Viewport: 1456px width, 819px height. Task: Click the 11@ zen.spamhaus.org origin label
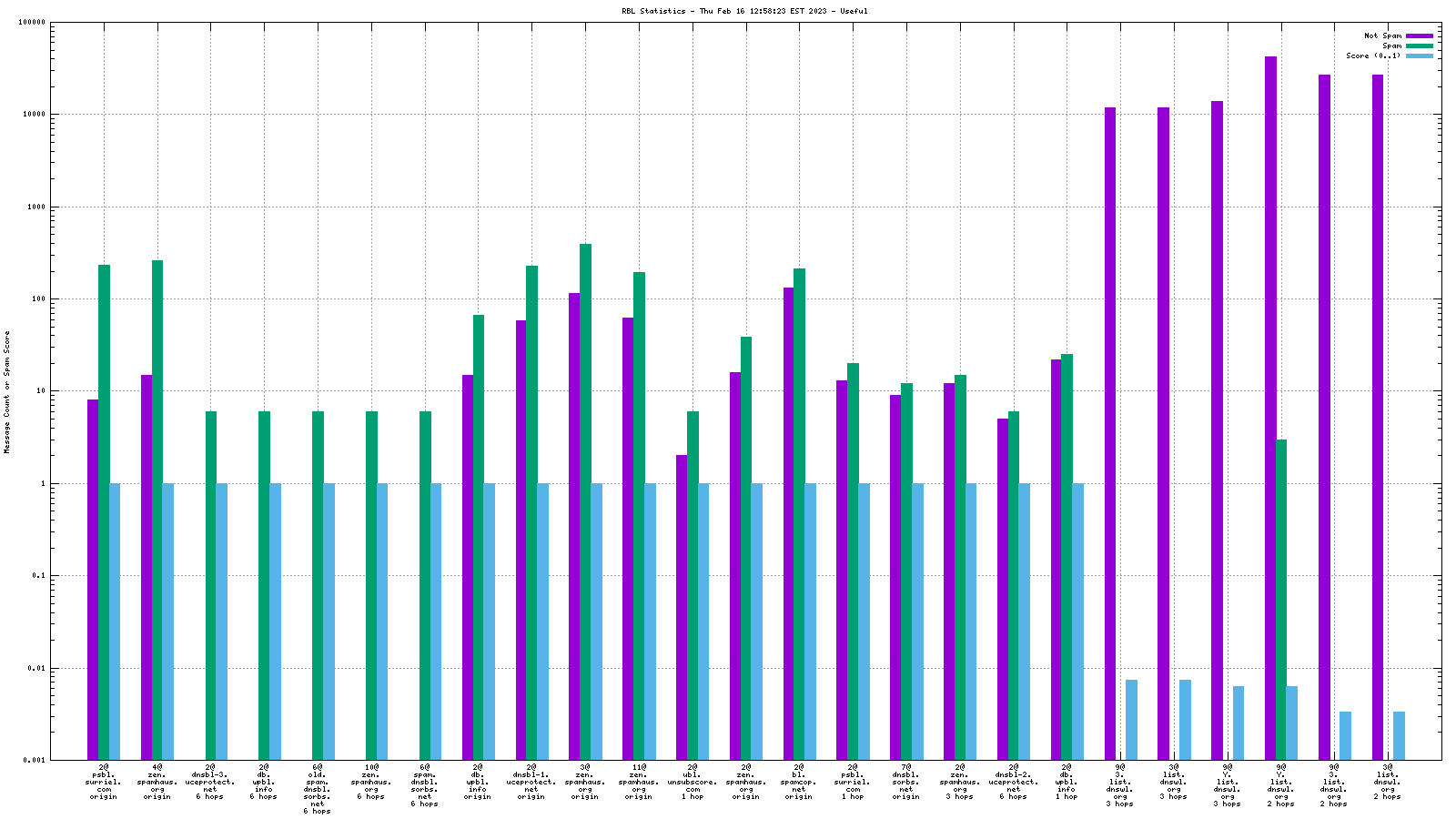coord(639,782)
